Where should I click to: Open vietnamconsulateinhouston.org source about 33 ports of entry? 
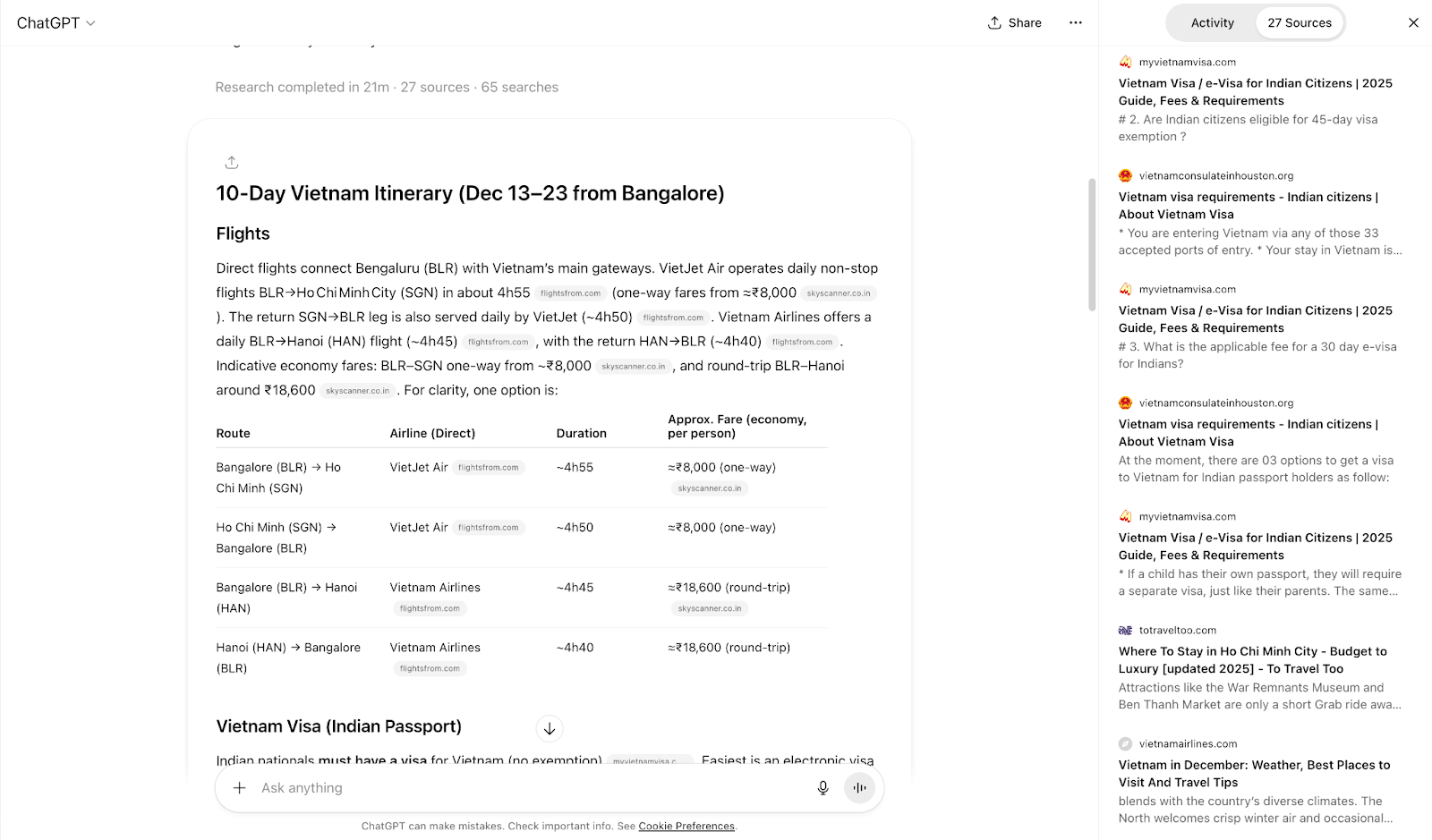pyautogui.click(x=1260, y=213)
